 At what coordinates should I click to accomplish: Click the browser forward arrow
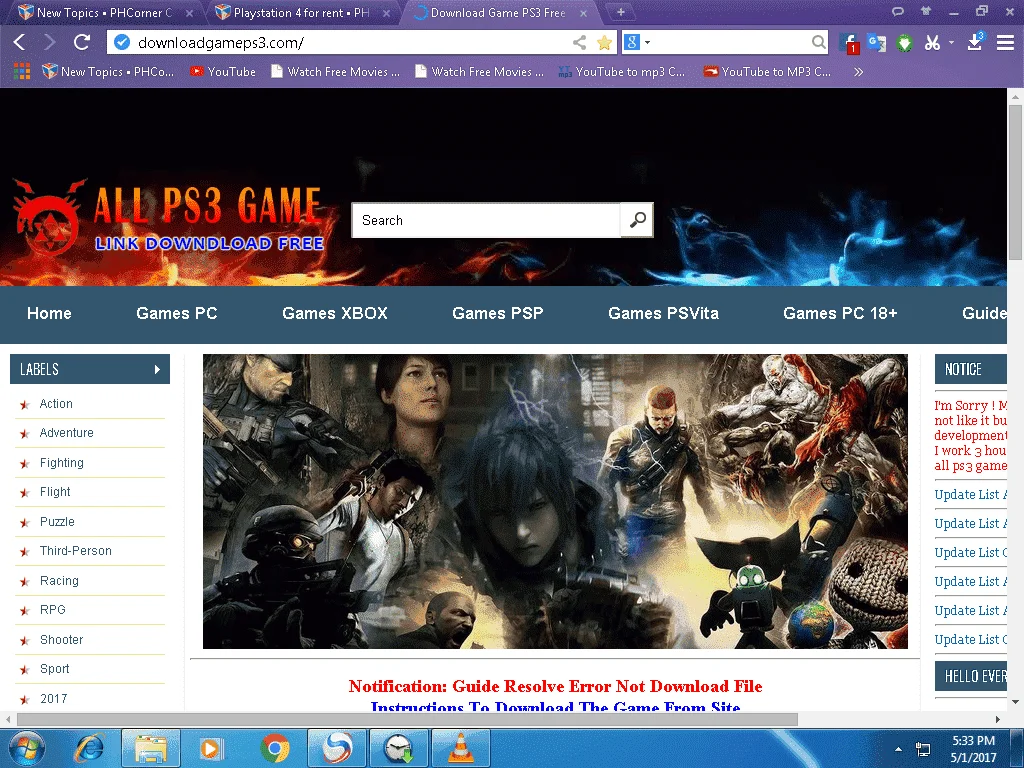50,42
